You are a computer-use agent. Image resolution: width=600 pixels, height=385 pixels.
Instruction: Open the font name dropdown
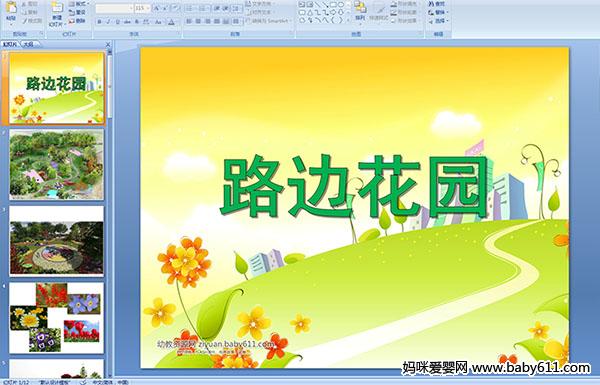(x=131, y=8)
